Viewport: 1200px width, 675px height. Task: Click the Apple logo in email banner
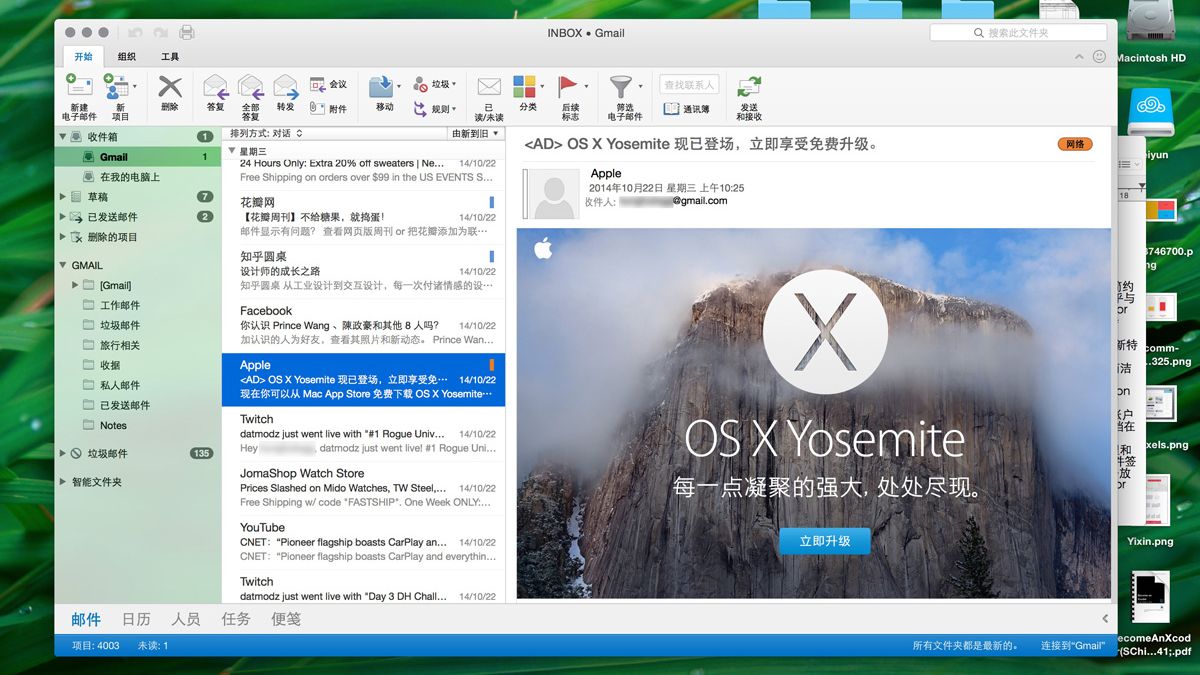[x=543, y=248]
